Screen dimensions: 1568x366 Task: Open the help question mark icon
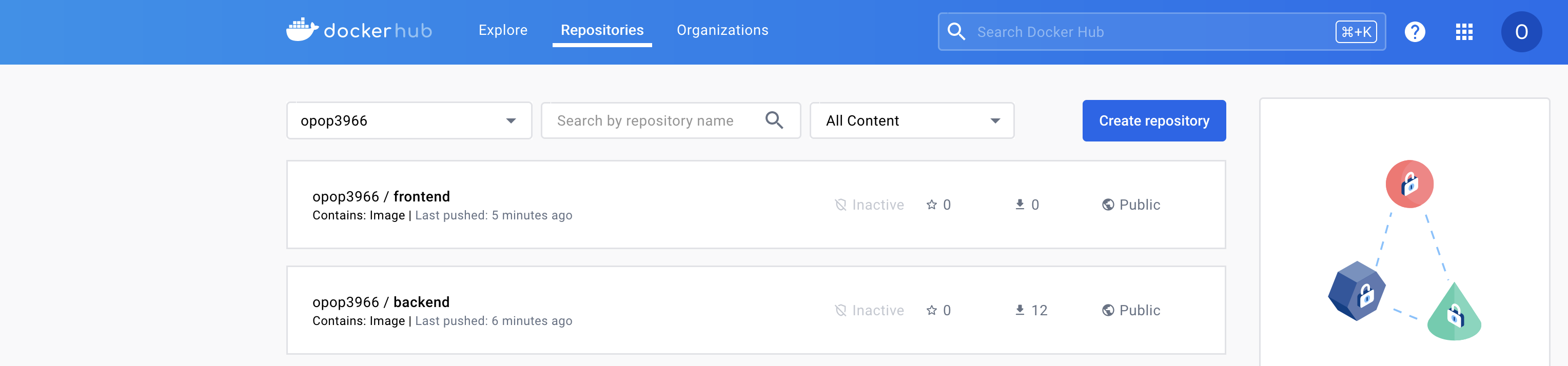1415,32
